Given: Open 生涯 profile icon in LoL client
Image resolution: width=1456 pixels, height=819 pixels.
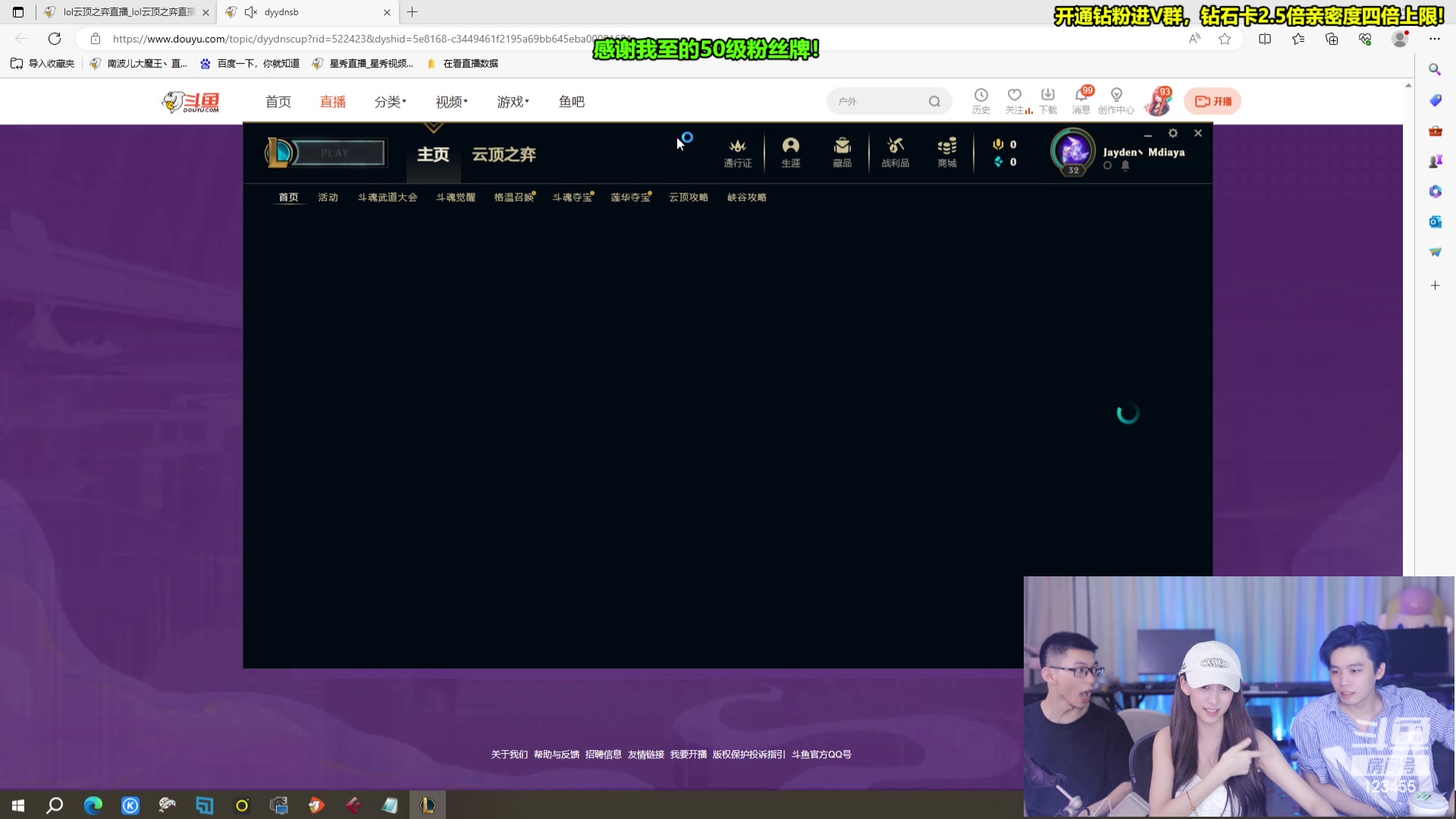Looking at the screenshot, I should pos(790,152).
